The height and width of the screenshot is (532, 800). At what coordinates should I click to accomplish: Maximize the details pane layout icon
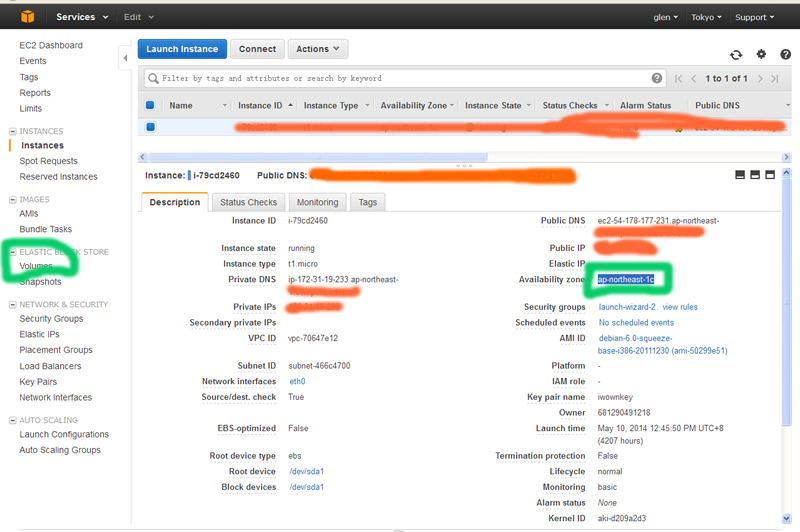pyautogui.click(x=770, y=175)
